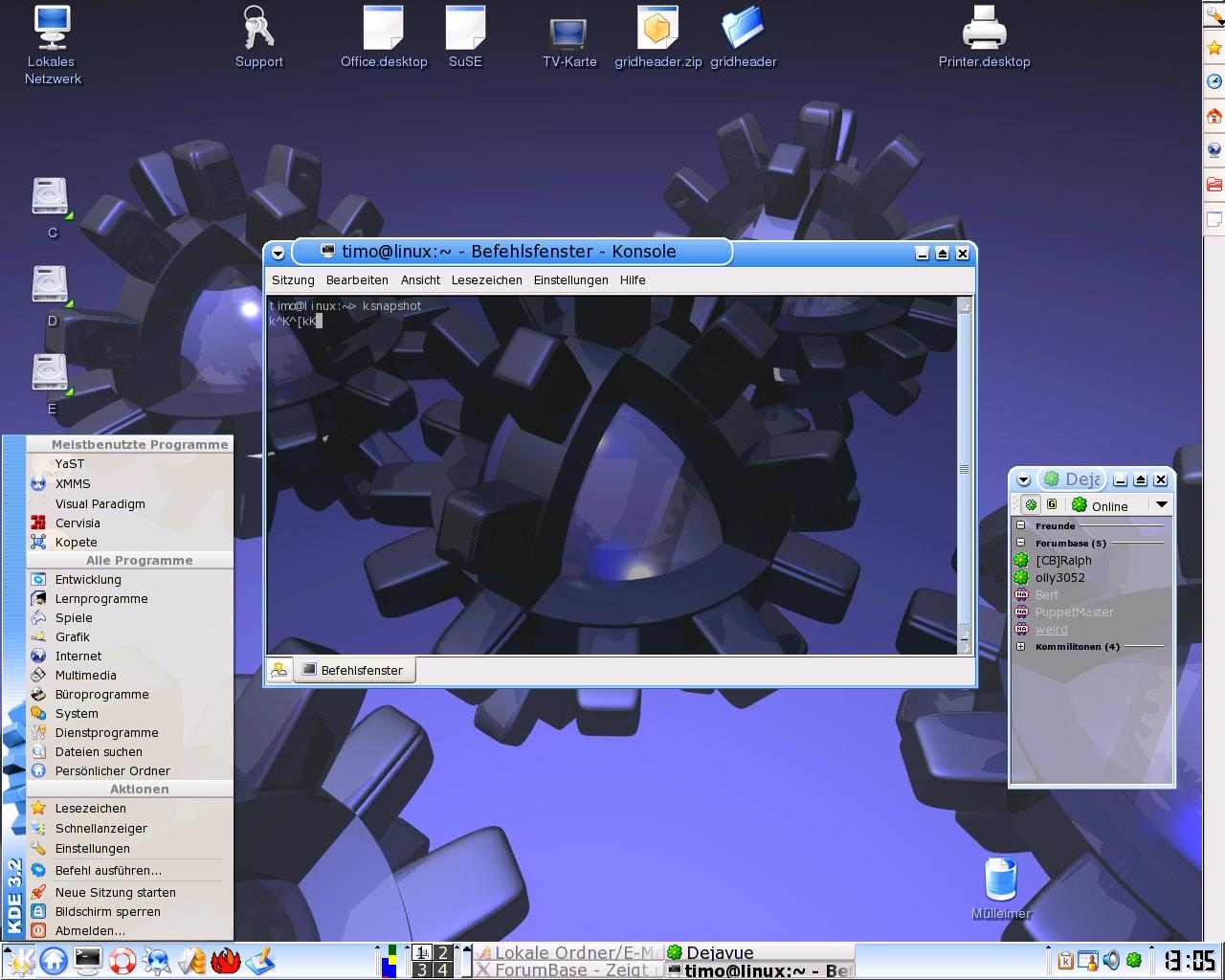Click the star bookmarks icon in right sidebar

(x=1214, y=47)
